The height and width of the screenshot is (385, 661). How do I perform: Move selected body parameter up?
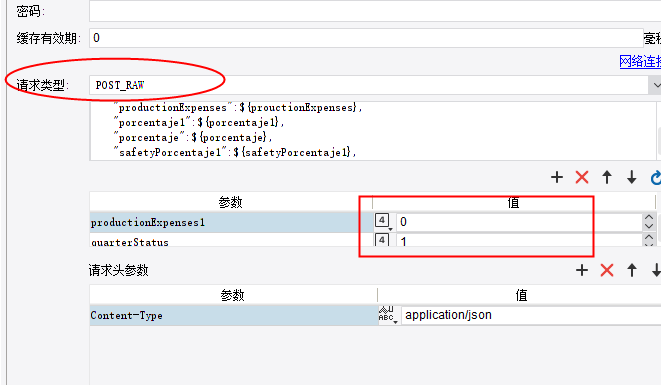(607, 177)
